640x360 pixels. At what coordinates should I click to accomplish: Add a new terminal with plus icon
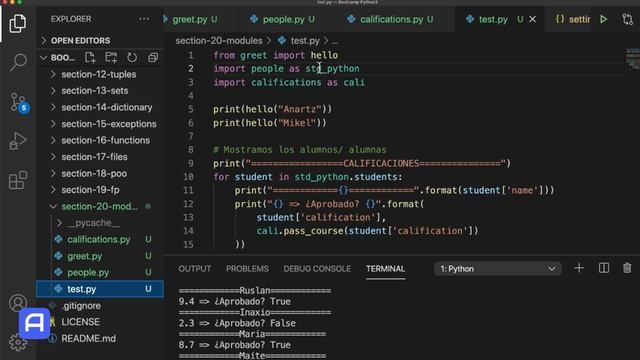coord(579,268)
